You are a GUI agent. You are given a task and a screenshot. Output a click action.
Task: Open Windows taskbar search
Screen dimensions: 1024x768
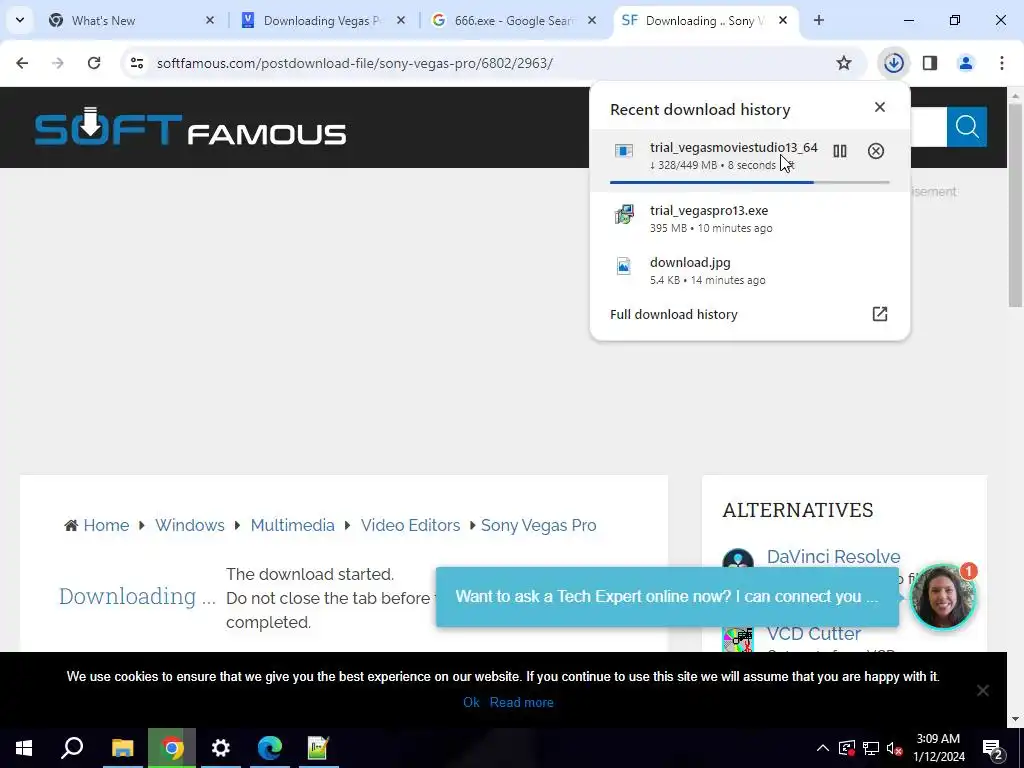click(72, 748)
